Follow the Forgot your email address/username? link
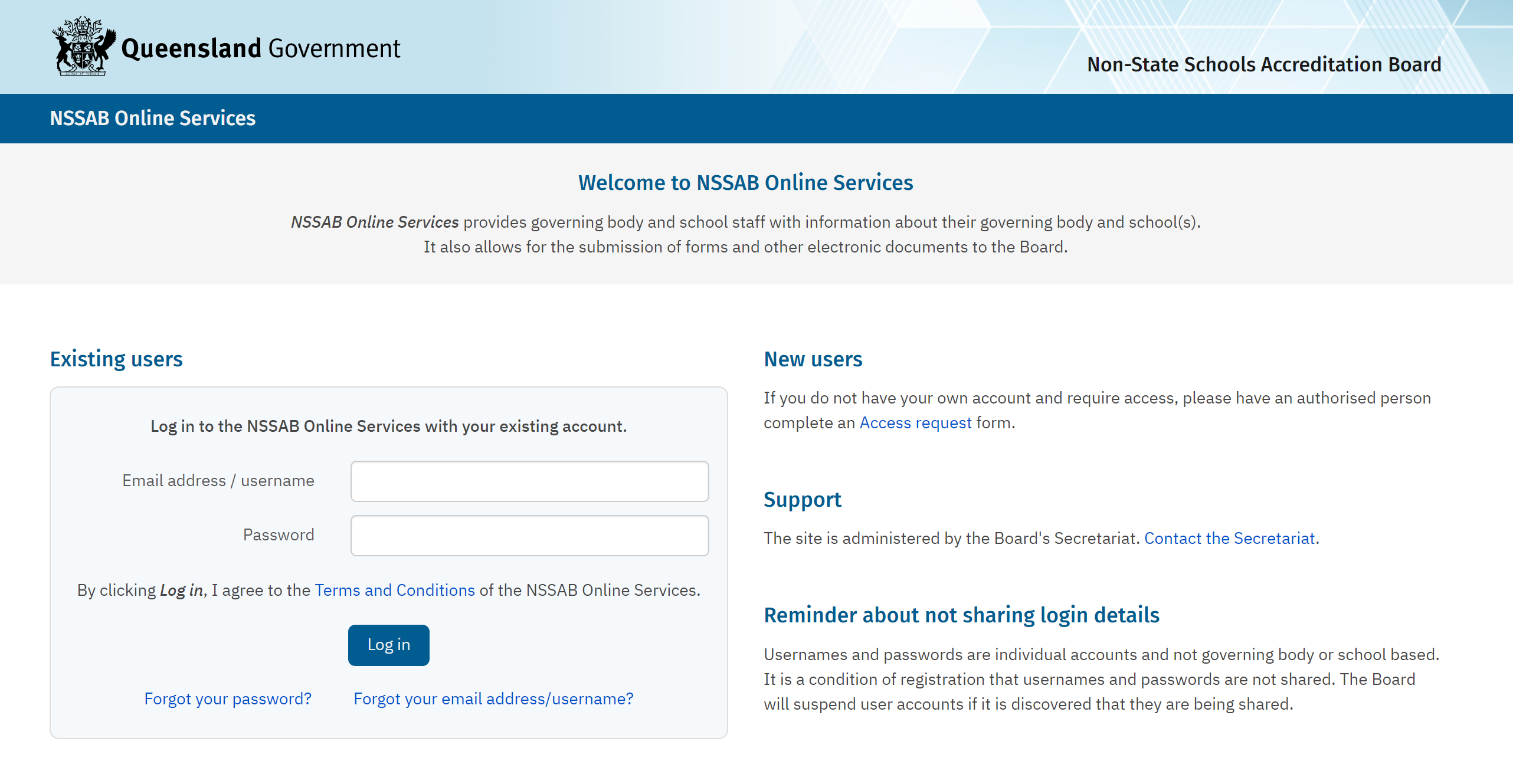Viewport: 1513px width, 784px height. click(x=493, y=698)
